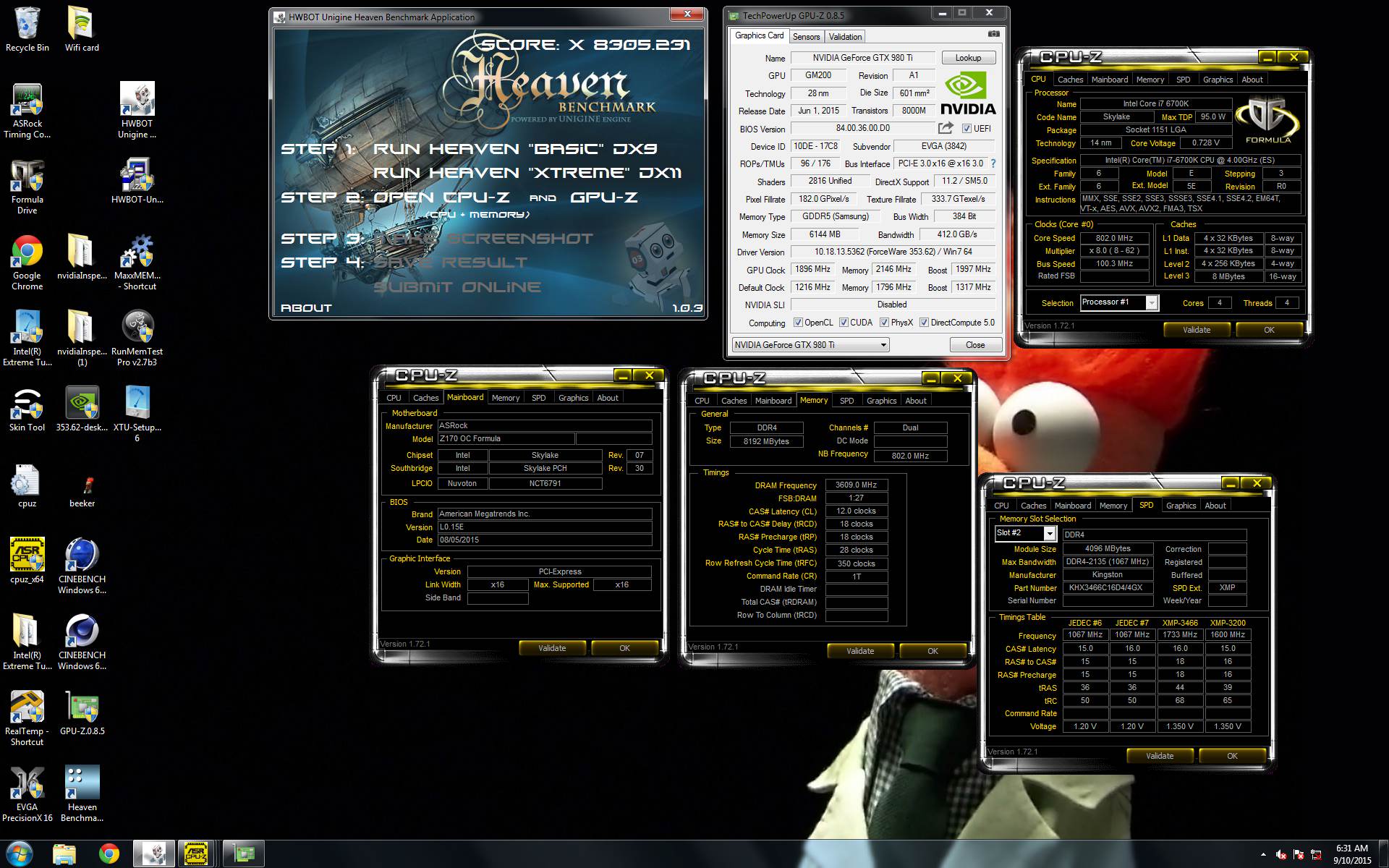This screenshot has width=1389, height=868.
Task: Show hidden tray icons arrow
Action: click(x=1263, y=854)
